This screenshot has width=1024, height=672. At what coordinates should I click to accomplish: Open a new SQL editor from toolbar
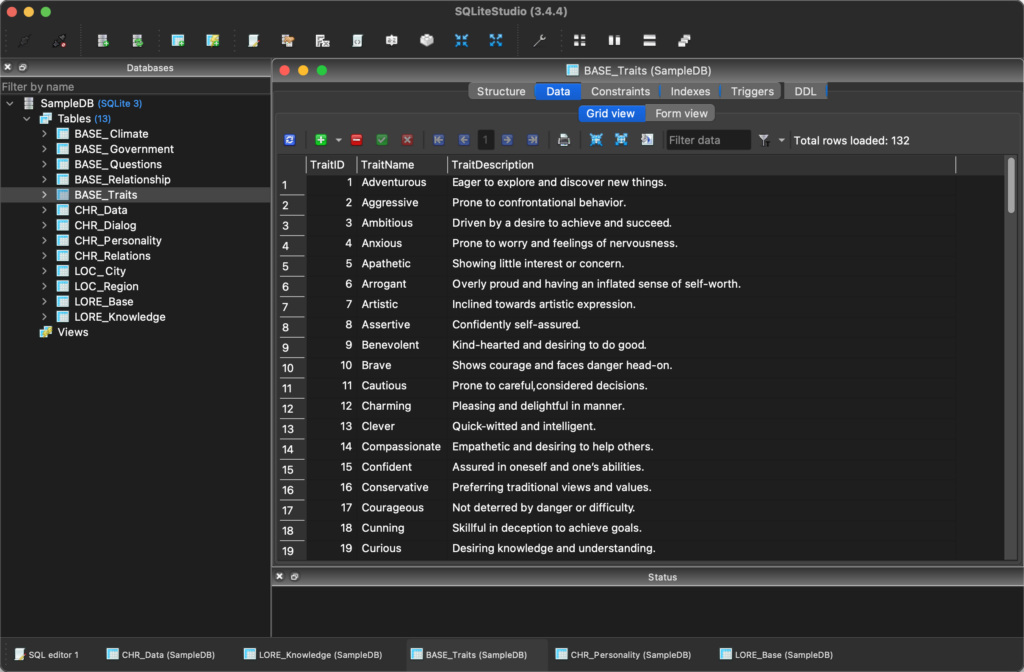[x=253, y=40]
